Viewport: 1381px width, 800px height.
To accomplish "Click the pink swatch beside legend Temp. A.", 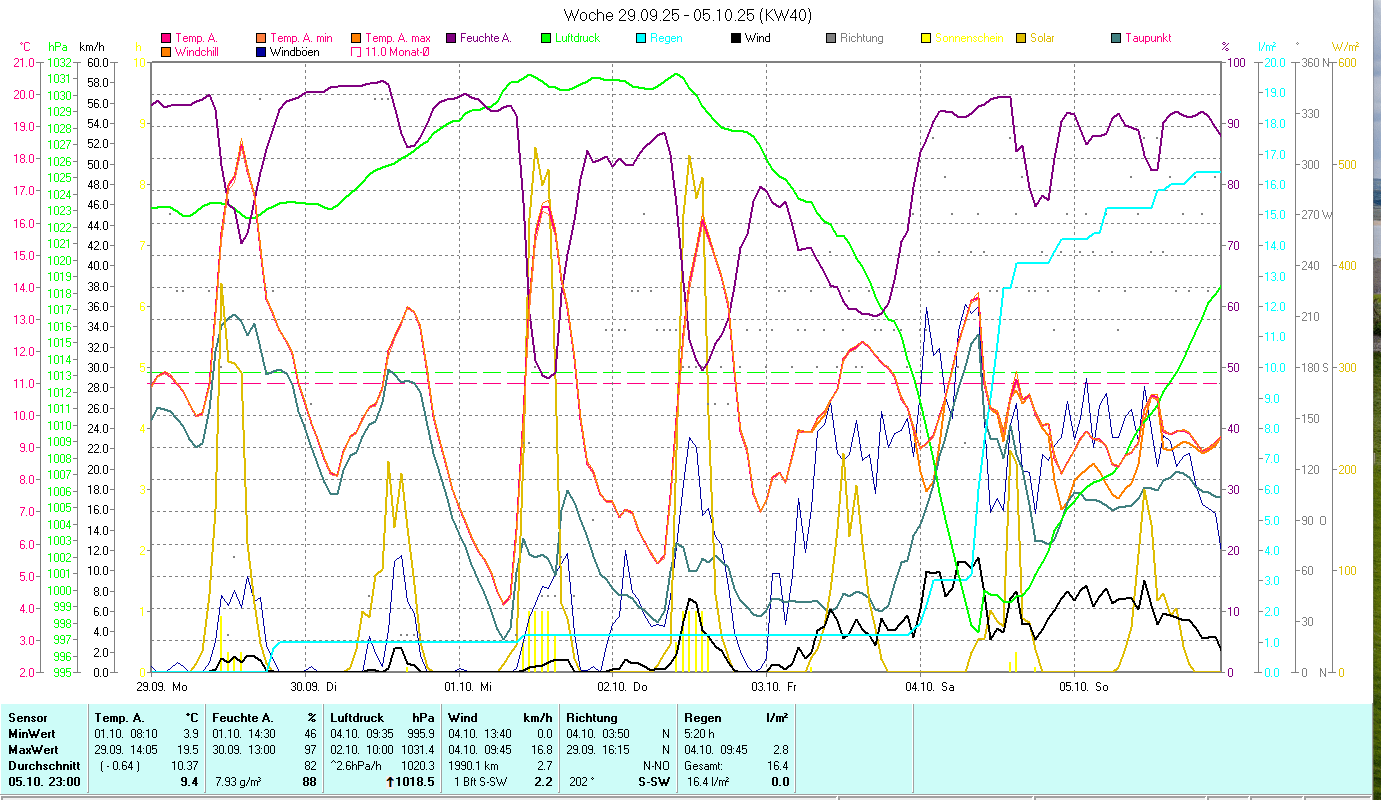I will coord(165,38).
